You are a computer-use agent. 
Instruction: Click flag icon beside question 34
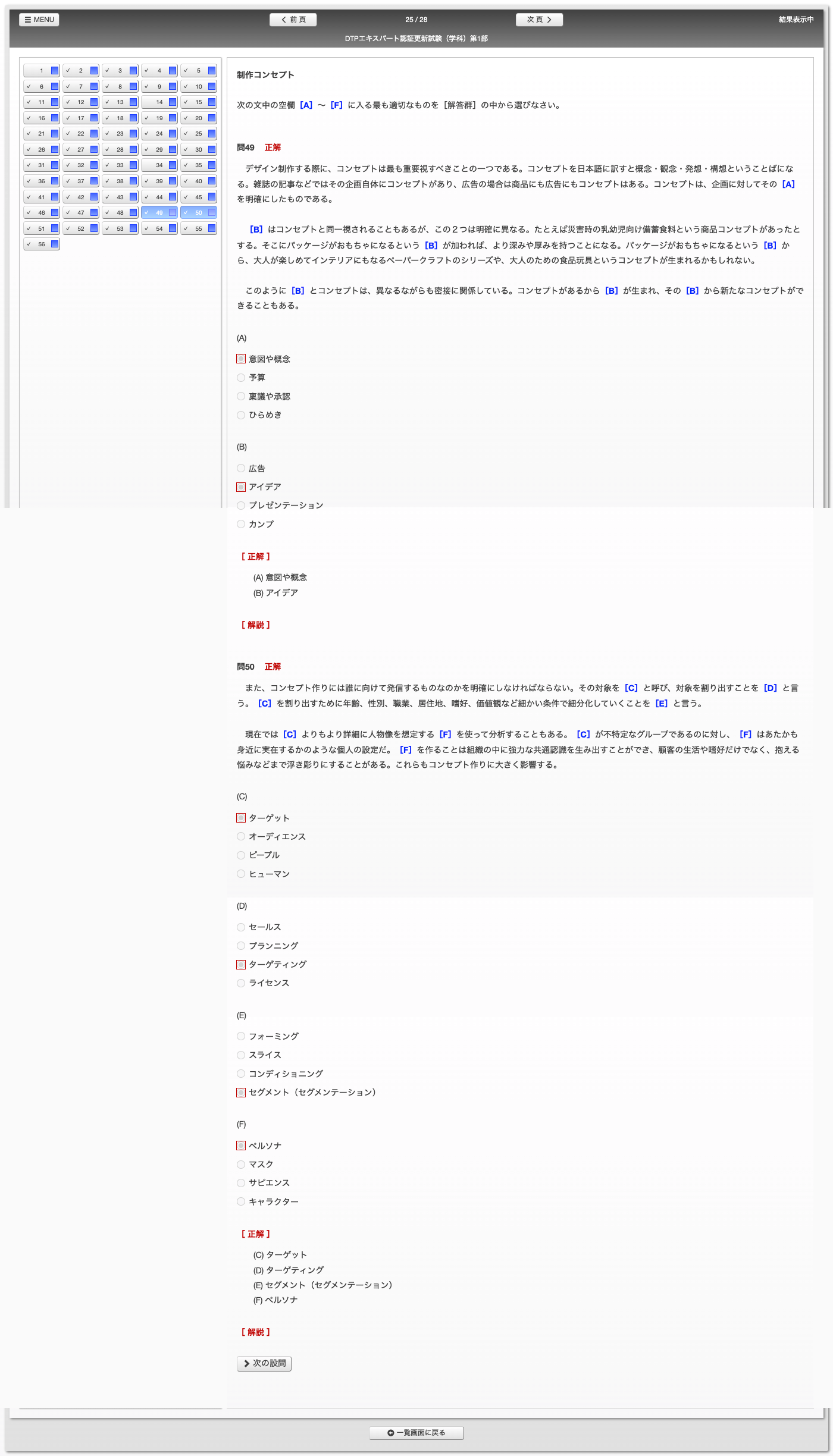(173, 165)
